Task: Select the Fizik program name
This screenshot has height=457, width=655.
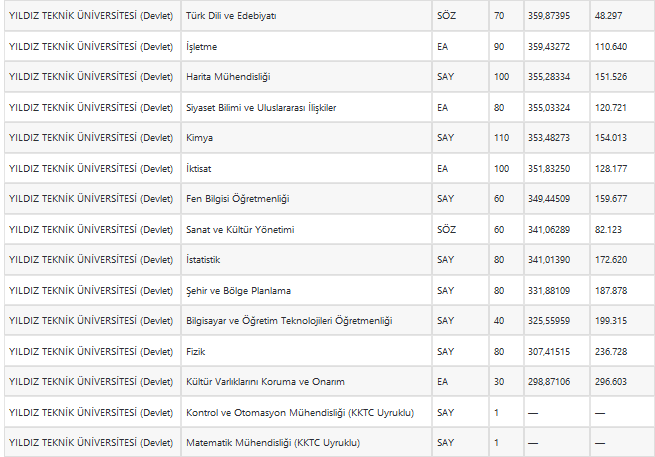Action: point(197,352)
